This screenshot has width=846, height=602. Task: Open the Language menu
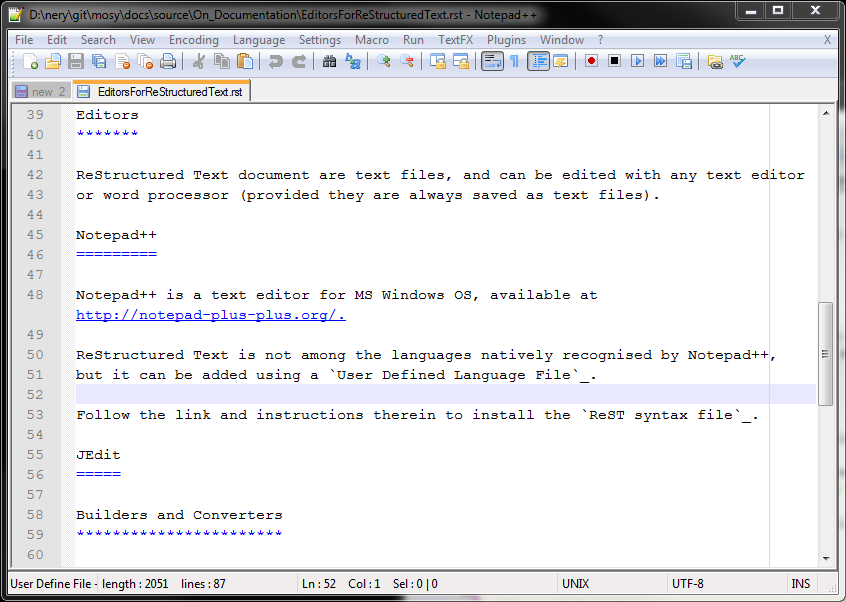[x=259, y=40]
